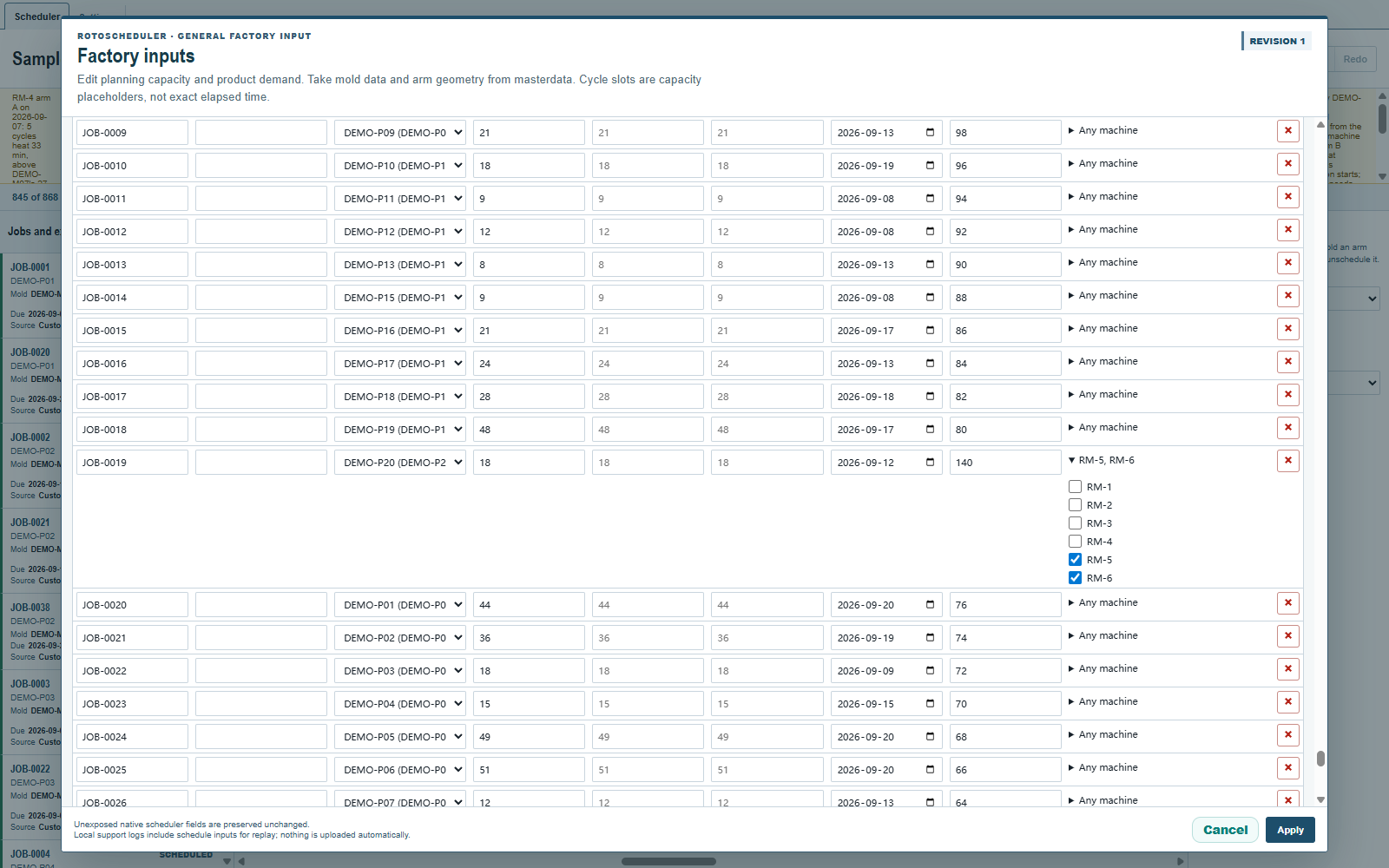Delete the JOB-0009 row

1288,131
